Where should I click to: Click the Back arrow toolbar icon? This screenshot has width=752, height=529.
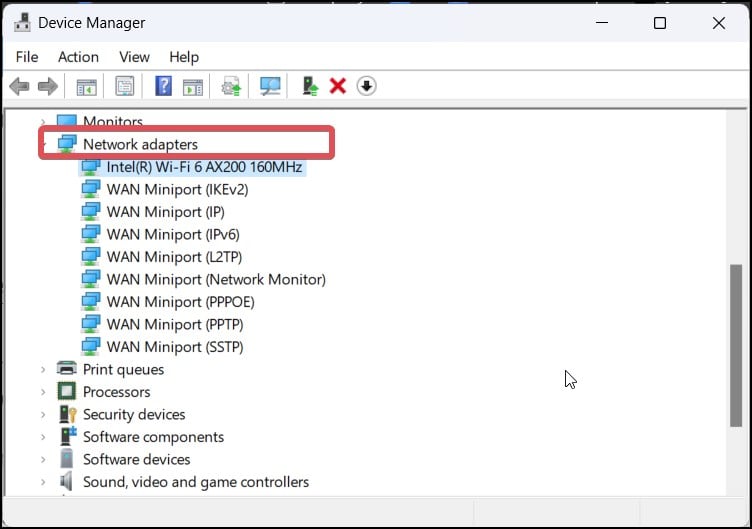(x=20, y=86)
